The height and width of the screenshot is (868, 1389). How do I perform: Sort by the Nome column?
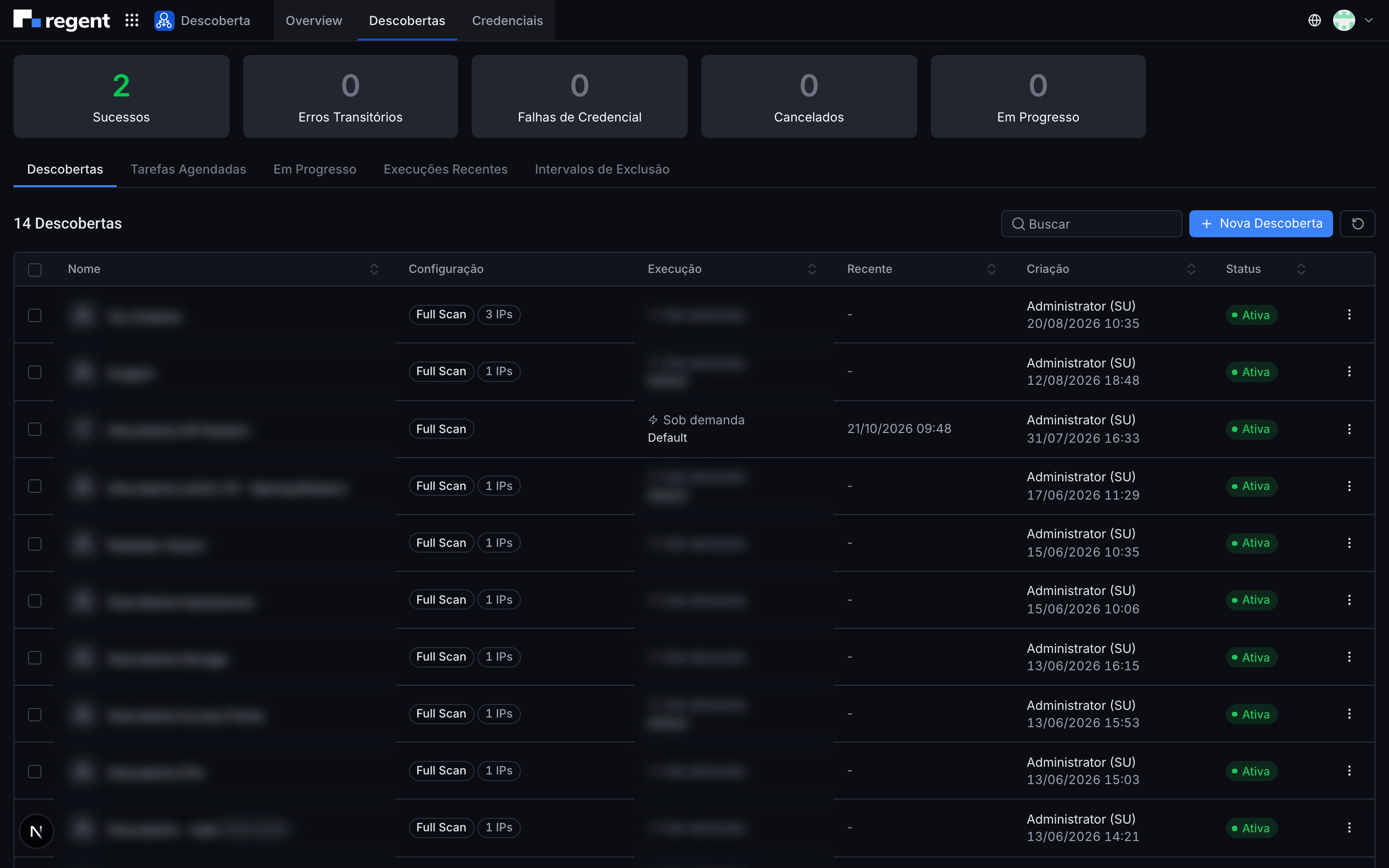pos(374,269)
